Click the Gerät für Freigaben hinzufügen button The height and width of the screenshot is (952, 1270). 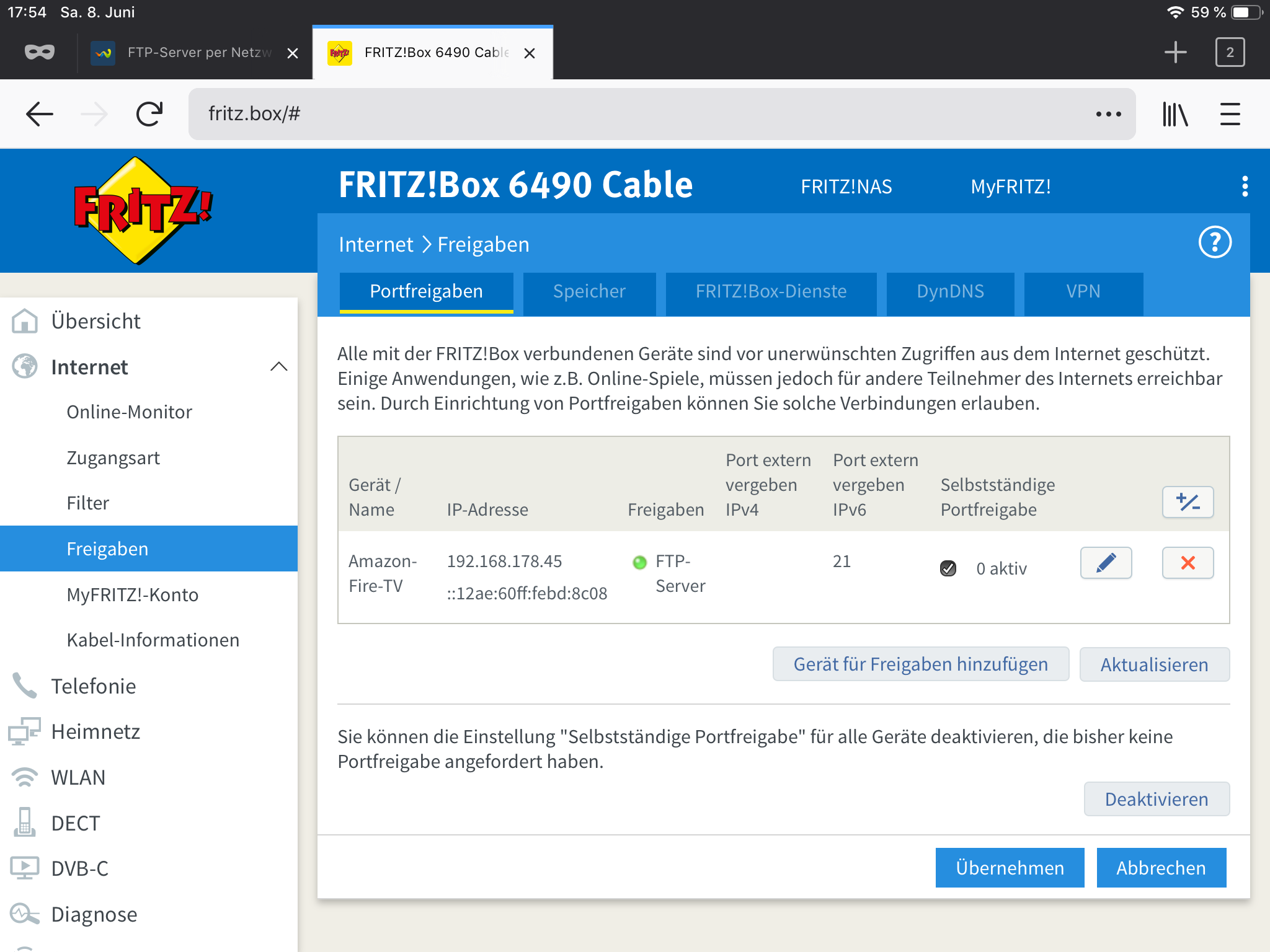[x=920, y=664]
